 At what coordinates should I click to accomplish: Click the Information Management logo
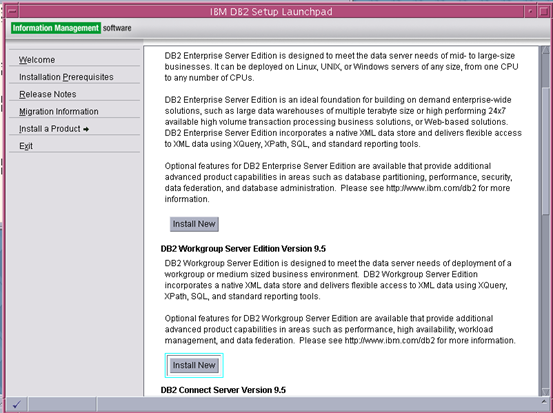(56, 28)
